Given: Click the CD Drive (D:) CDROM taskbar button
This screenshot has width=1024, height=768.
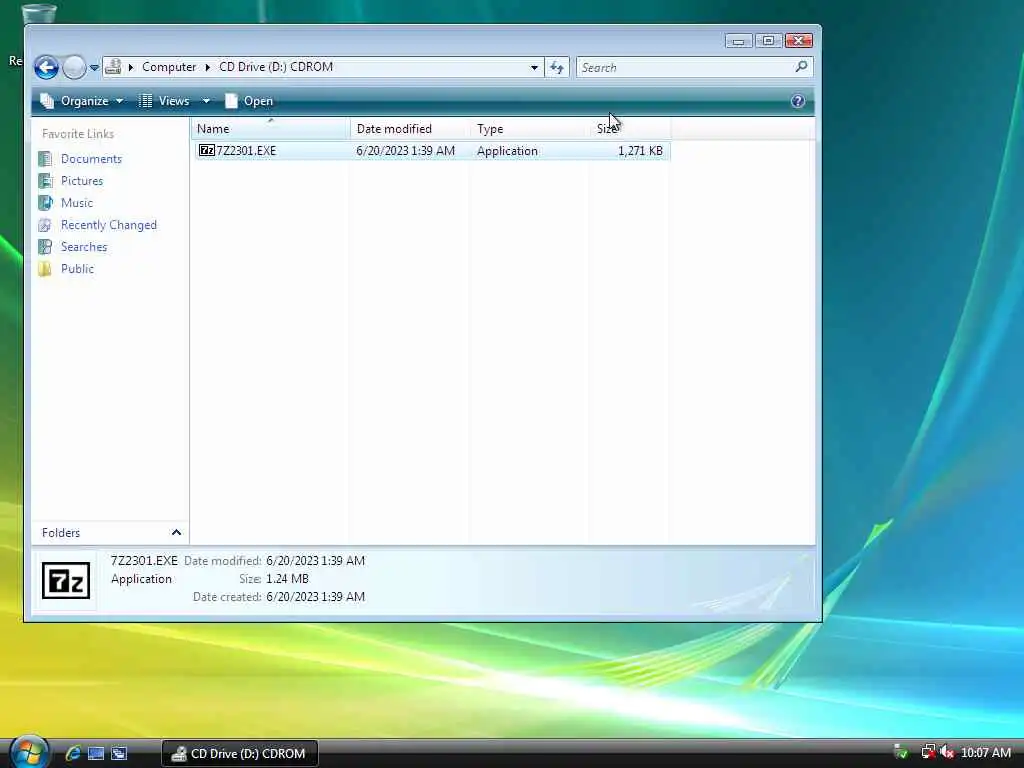Looking at the screenshot, I should point(240,754).
